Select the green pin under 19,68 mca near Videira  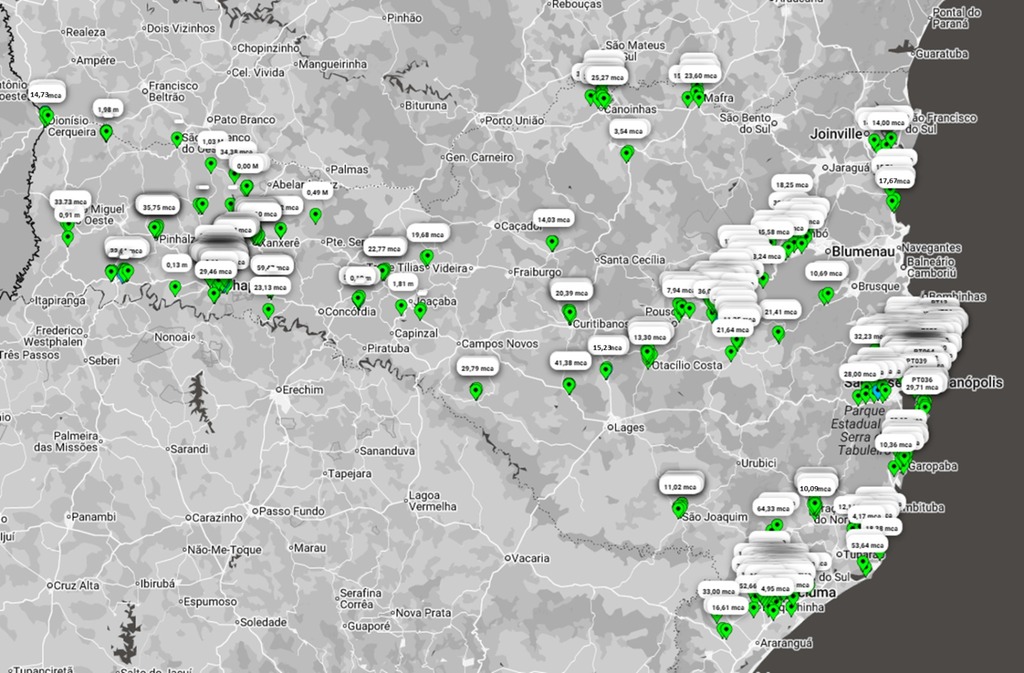[427, 257]
